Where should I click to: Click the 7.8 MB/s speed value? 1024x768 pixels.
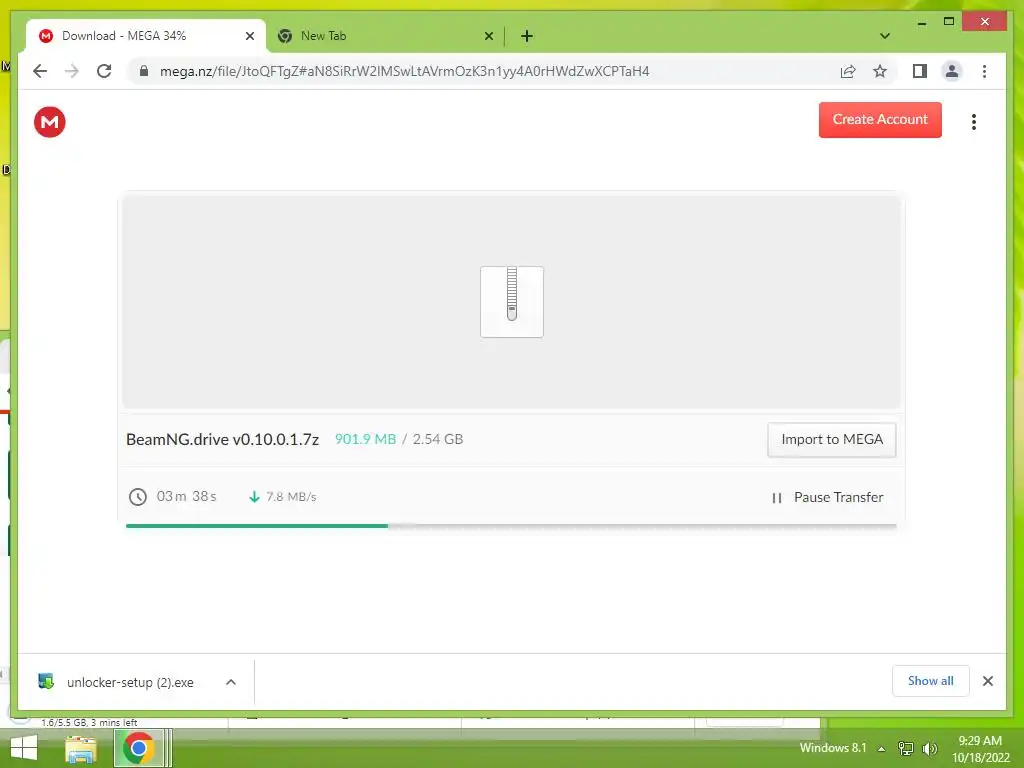pos(291,497)
